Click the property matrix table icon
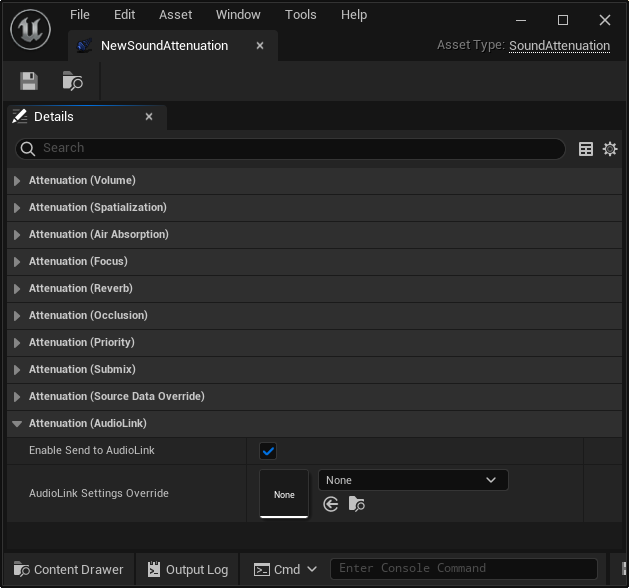 pos(586,149)
